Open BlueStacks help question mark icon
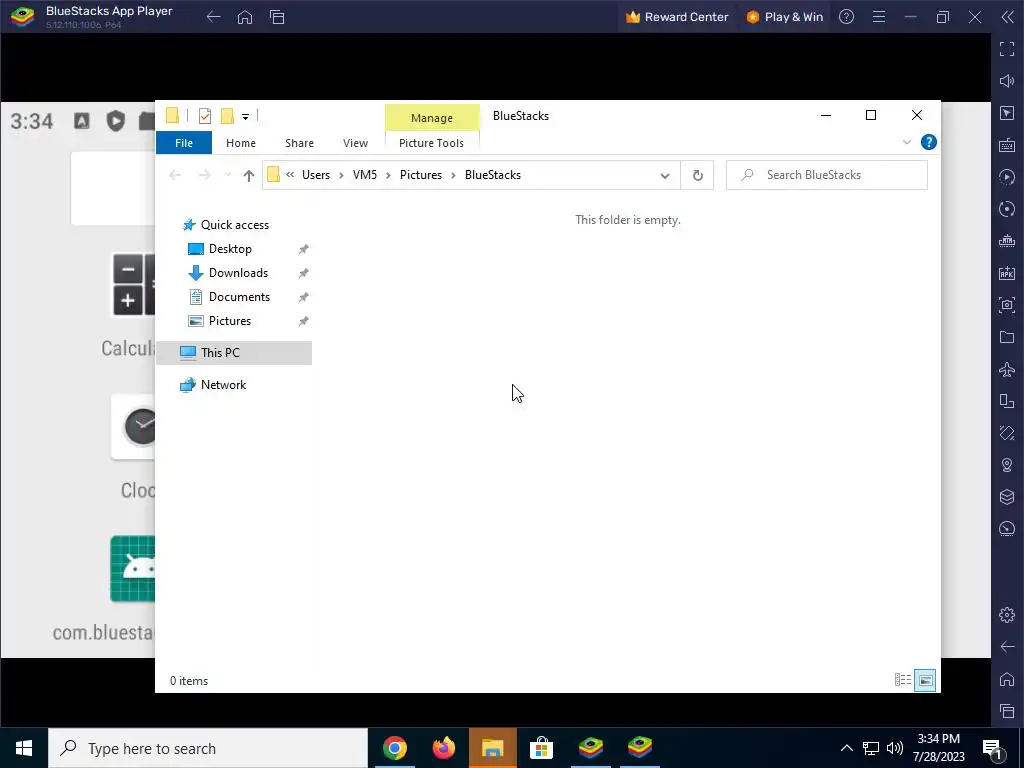Image resolution: width=1024 pixels, height=768 pixels. (846, 17)
